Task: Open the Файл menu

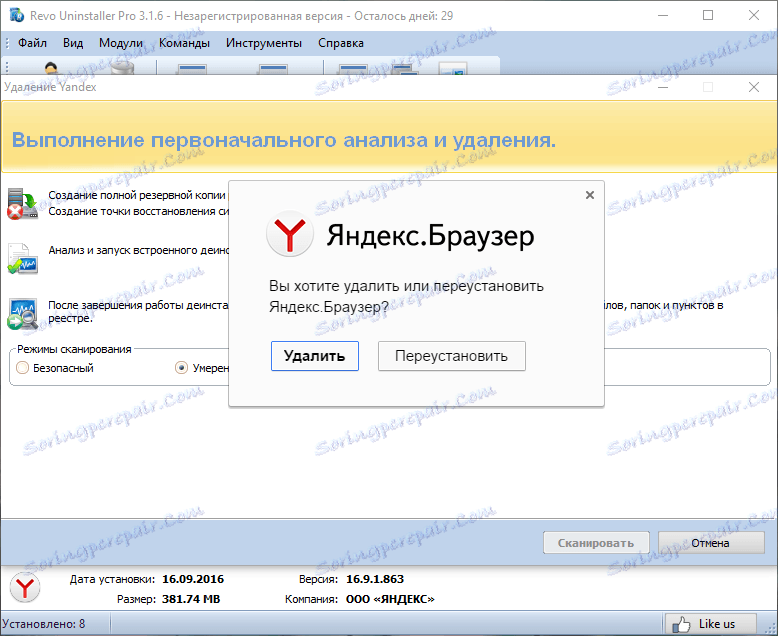Action: pos(32,43)
